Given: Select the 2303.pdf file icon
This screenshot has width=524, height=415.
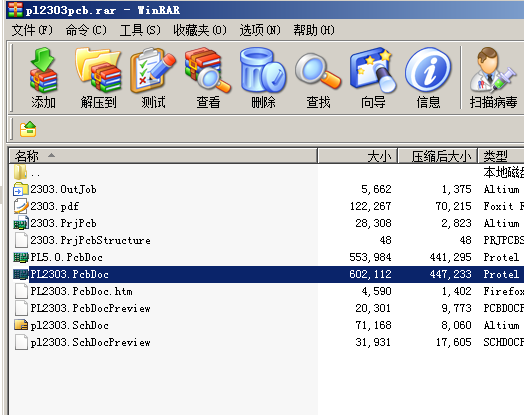Looking at the screenshot, I should (21, 206).
